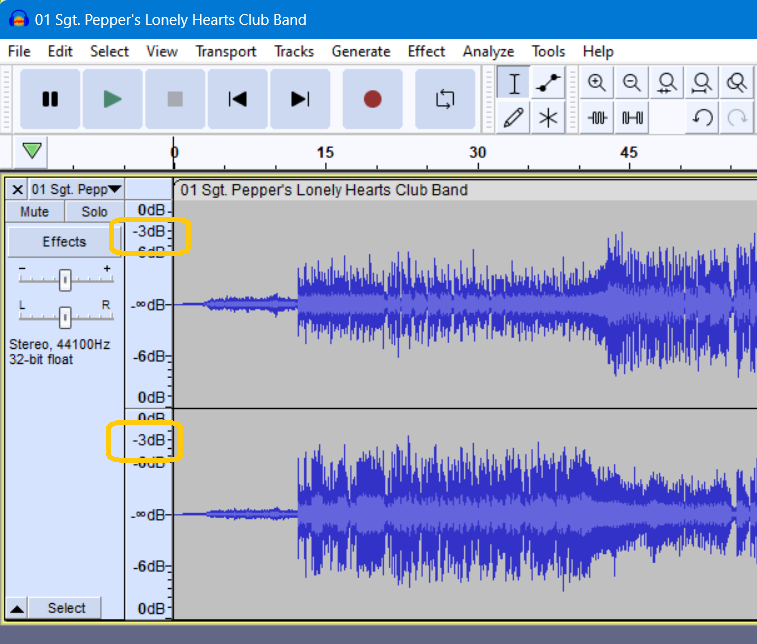Start playback with the green Play button
The width and height of the screenshot is (757, 644).
coord(112,99)
